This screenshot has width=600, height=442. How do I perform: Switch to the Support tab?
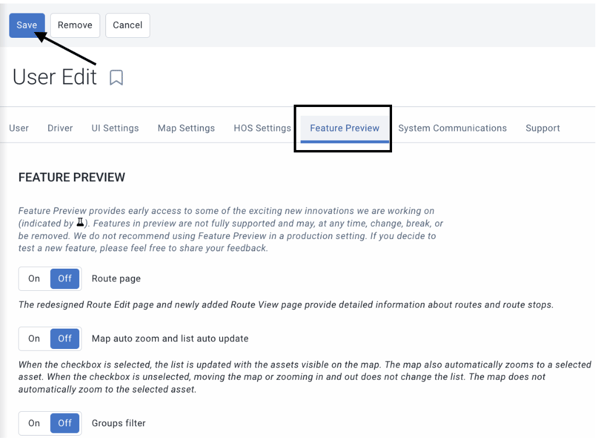pos(543,128)
